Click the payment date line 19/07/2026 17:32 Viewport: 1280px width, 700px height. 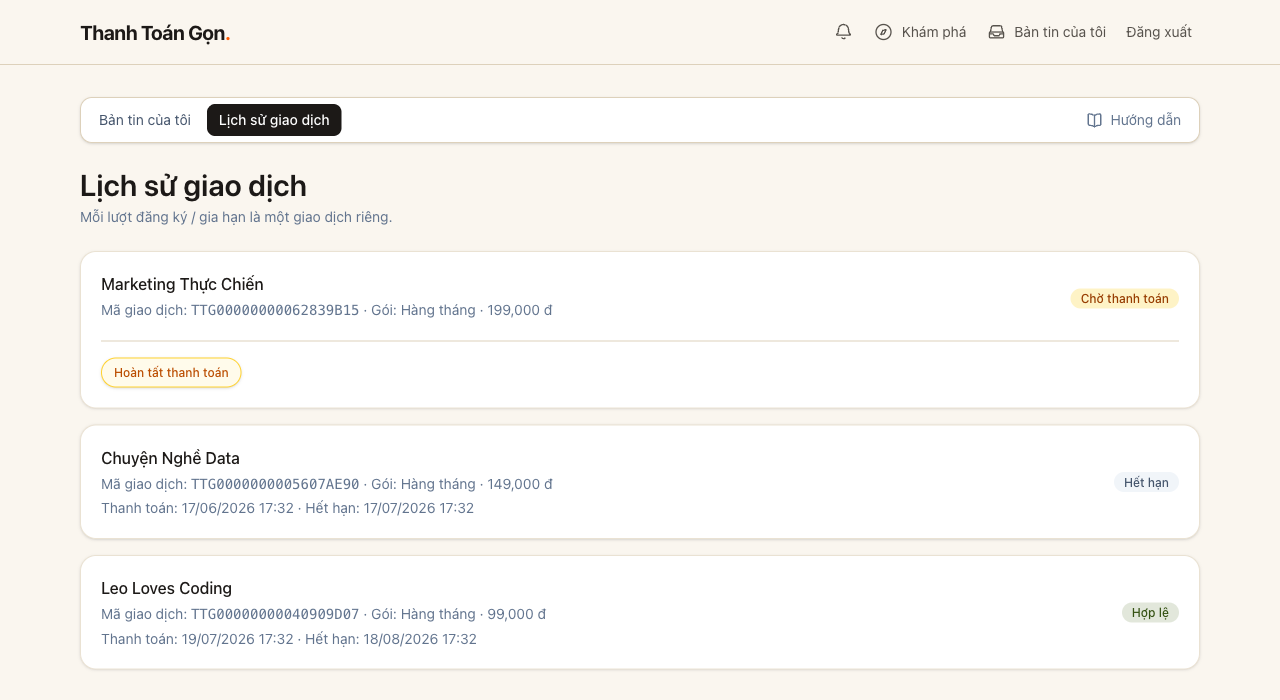(x=289, y=639)
